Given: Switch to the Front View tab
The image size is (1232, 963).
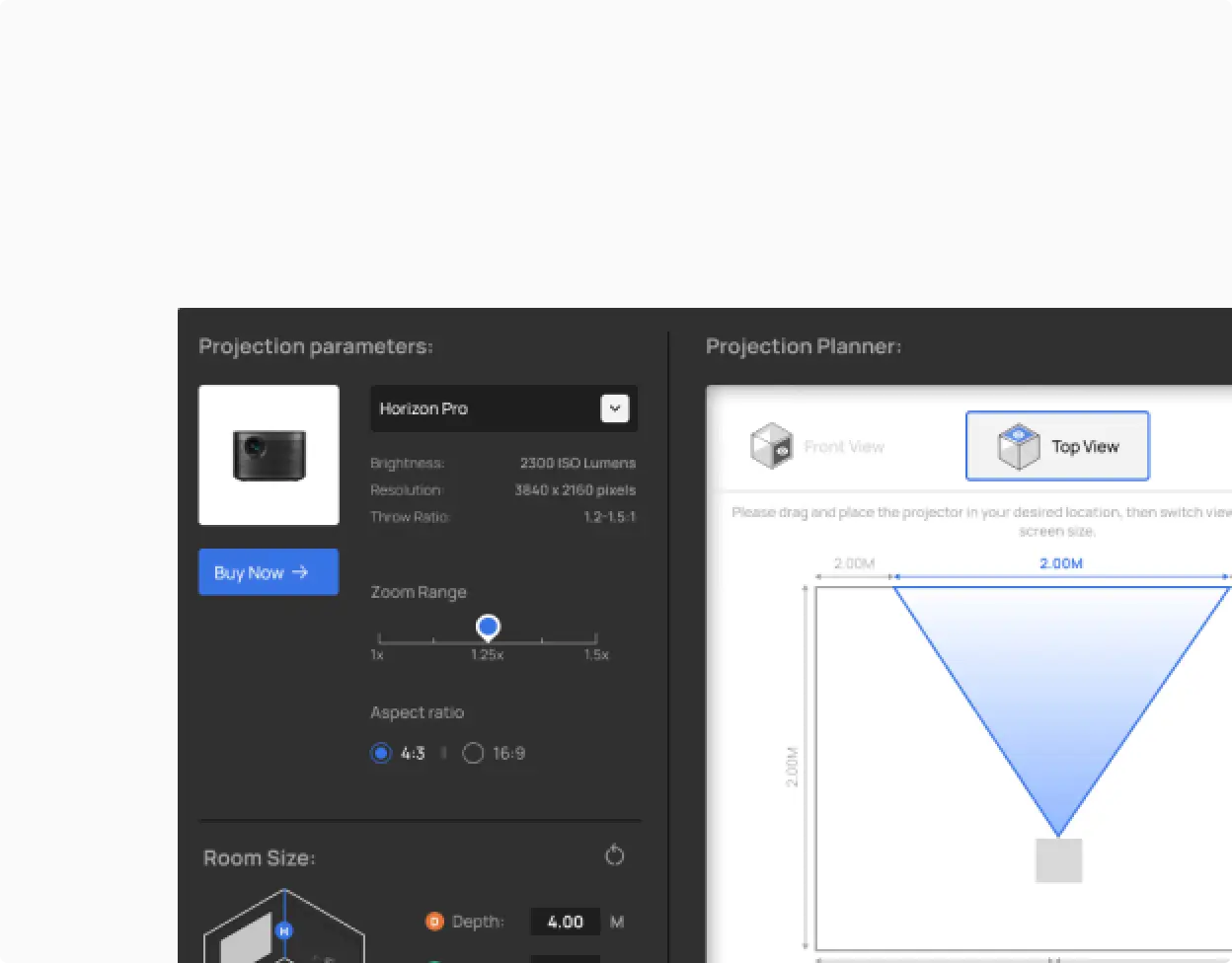Looking at the screenshot, I should pyautogui.click(x=819, y=447).
